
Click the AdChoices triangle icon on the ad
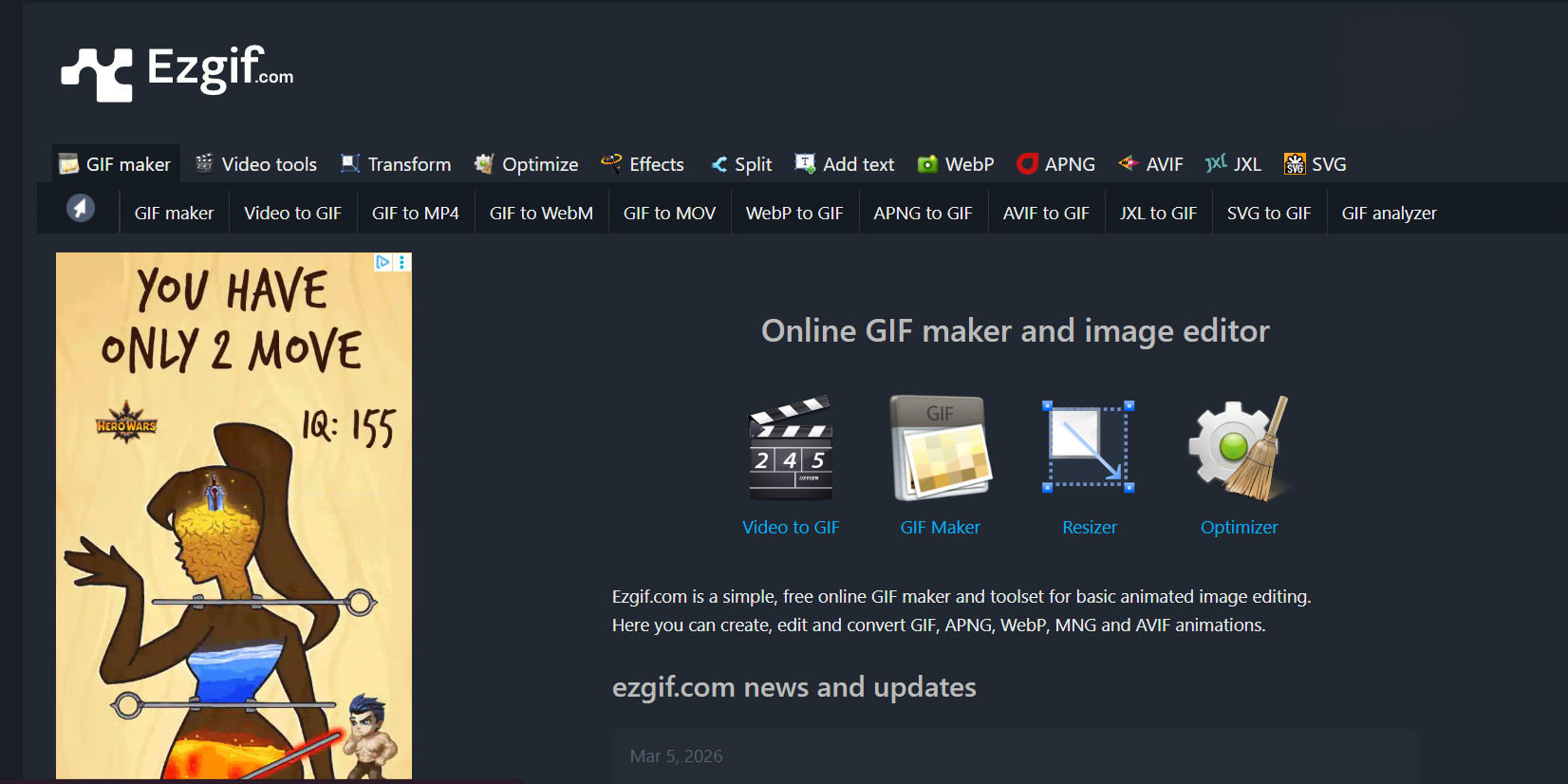[x=383, y=262]
